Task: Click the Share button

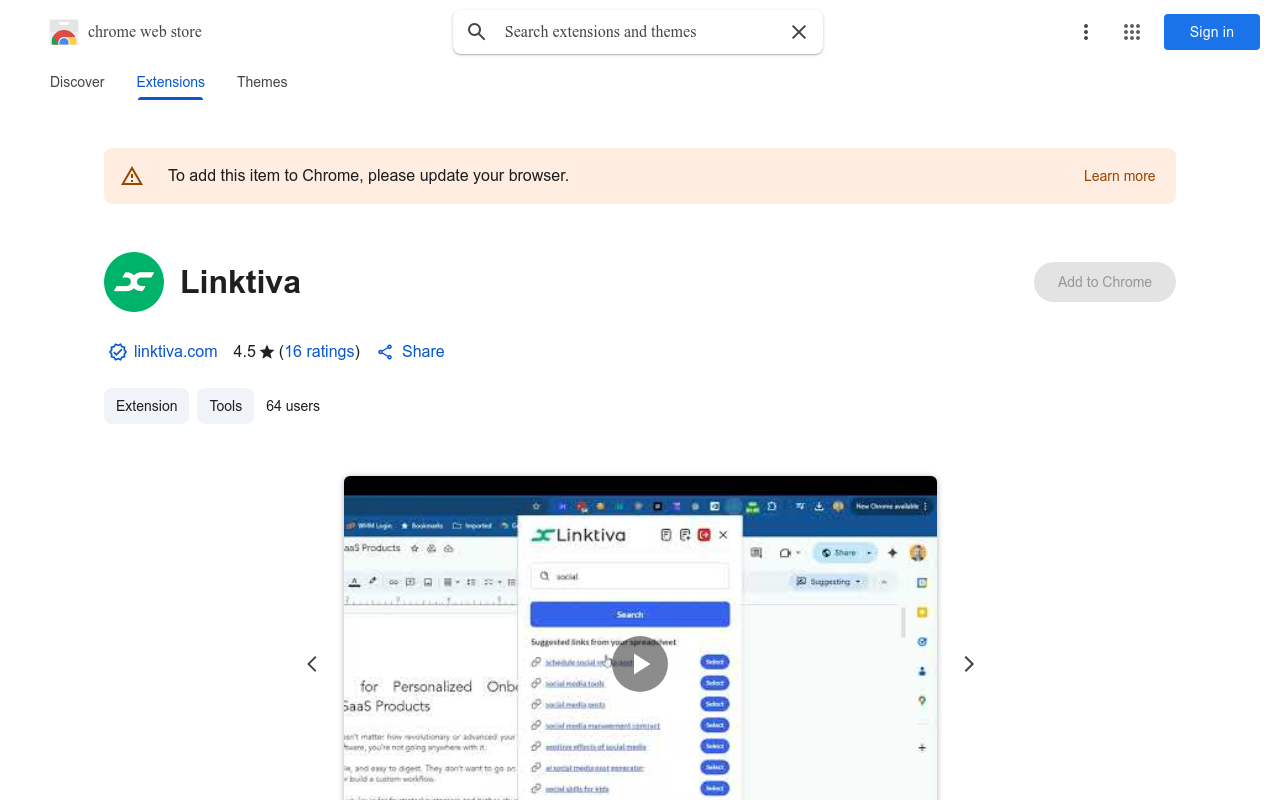Action: click(411, 352)
